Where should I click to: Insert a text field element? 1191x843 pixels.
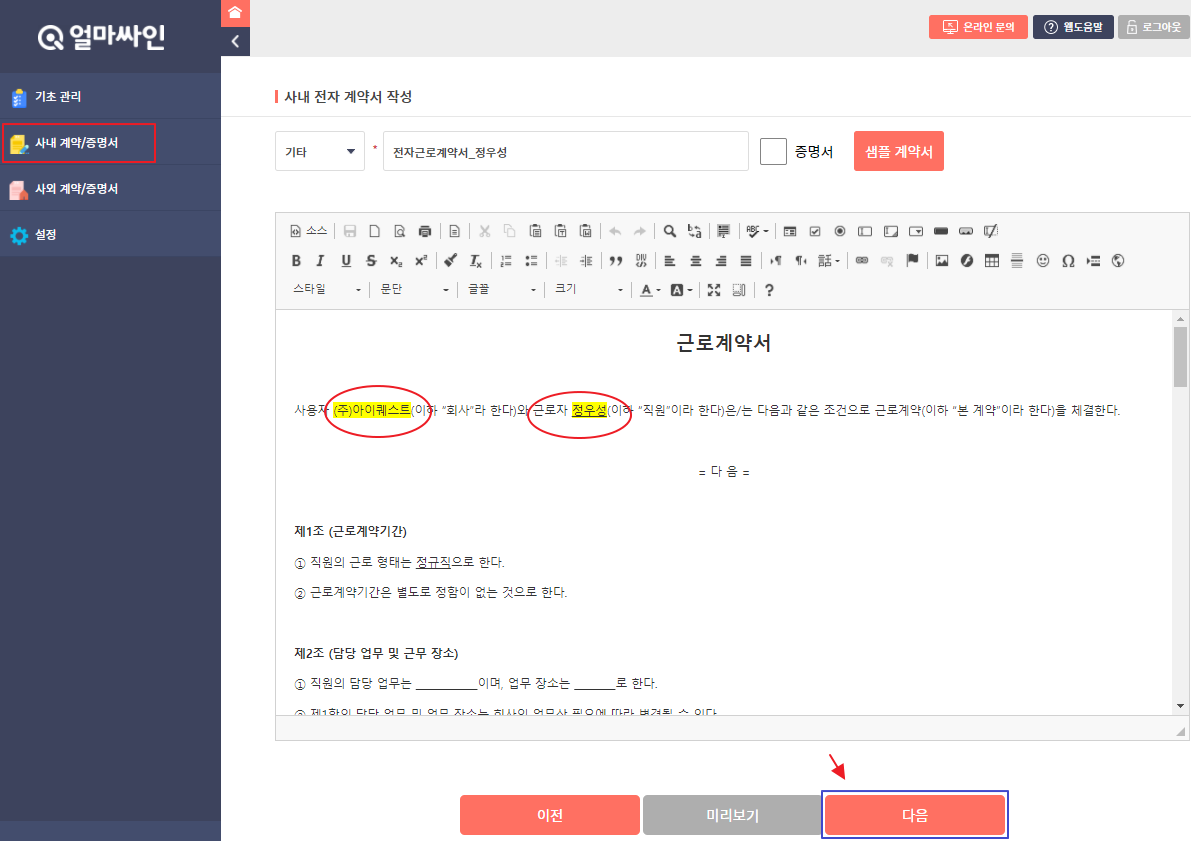[x=865, y=231]
